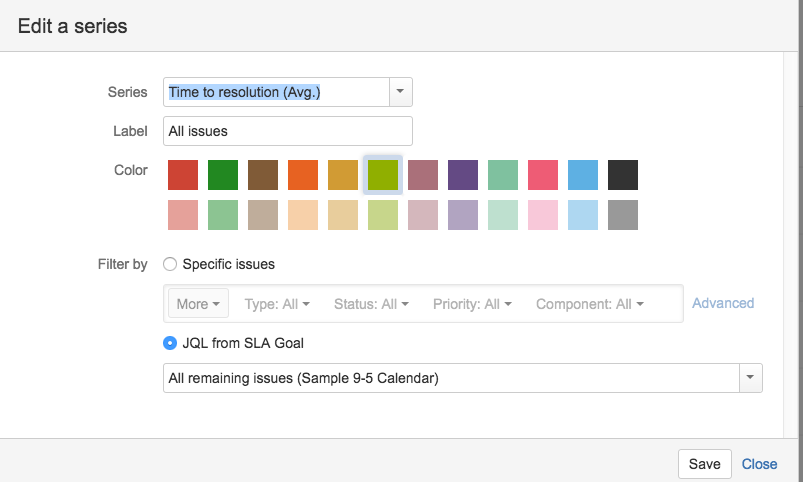Image resolution: width=803 pixels, height=482 pixels.
Task: Pick the black color swatch
Action: point(623,175)
